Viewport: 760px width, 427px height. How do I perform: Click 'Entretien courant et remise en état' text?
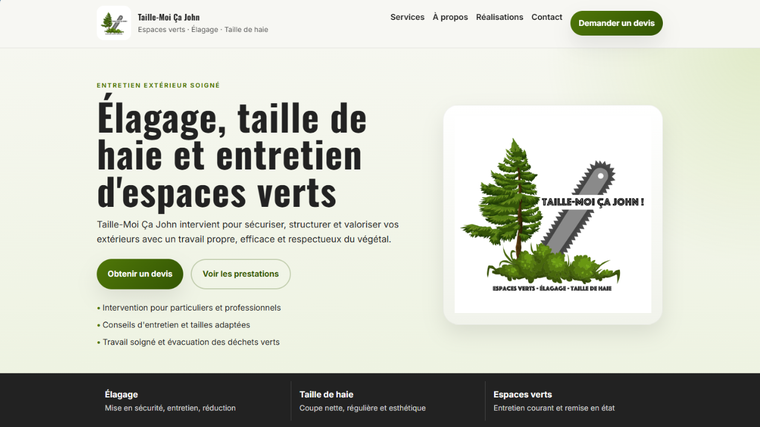[x=554, y=408]
